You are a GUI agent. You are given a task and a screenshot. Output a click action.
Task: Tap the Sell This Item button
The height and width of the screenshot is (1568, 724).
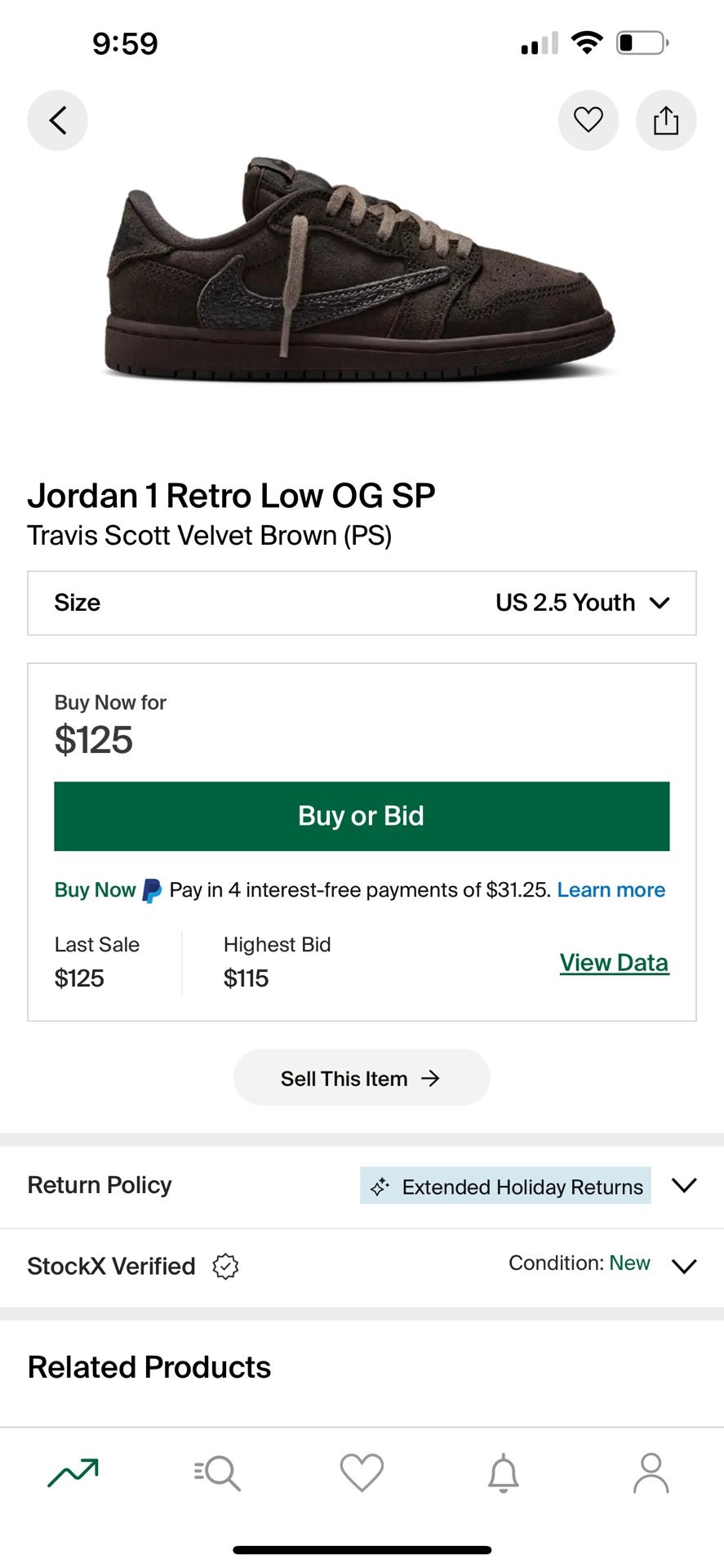pos(362,1077)
